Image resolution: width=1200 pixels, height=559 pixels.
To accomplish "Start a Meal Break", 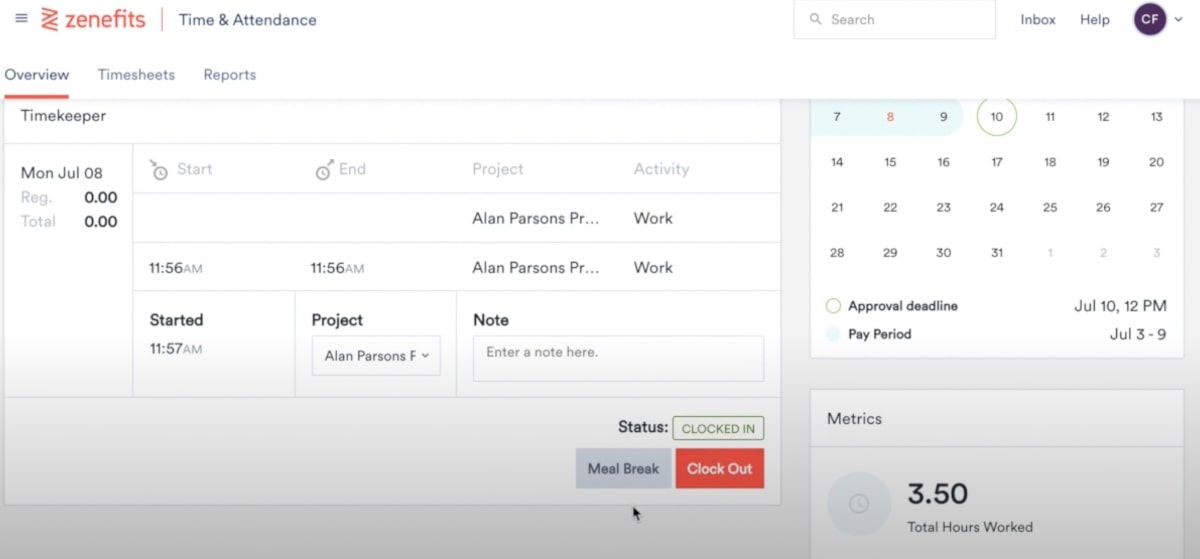I will (x=623, y=468).
